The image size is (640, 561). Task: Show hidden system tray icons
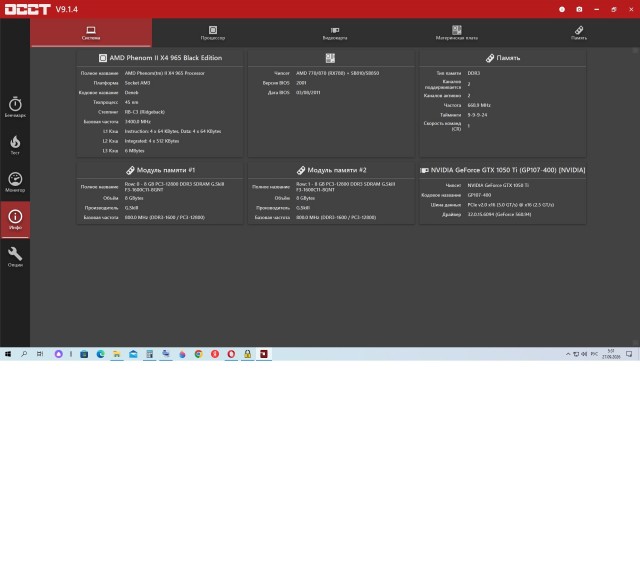[568, 354]
